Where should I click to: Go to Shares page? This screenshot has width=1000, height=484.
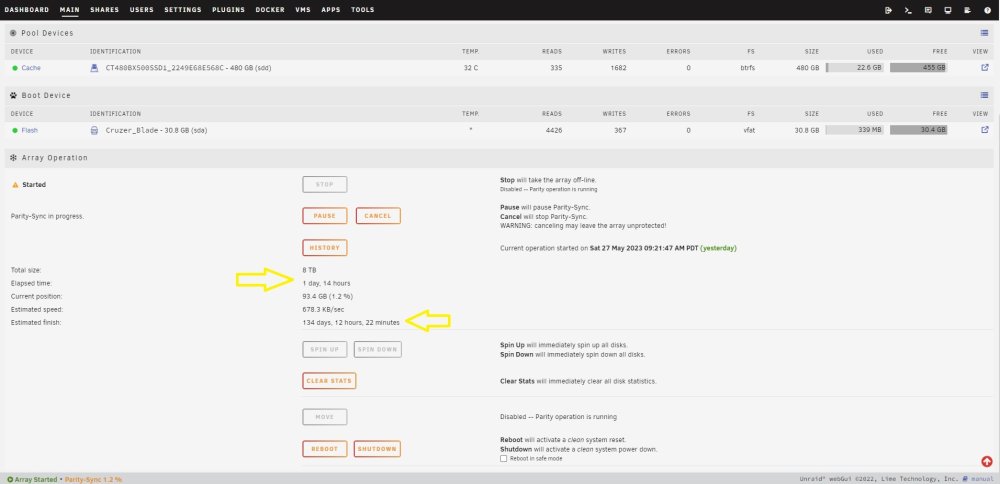(x=105, y=10)
